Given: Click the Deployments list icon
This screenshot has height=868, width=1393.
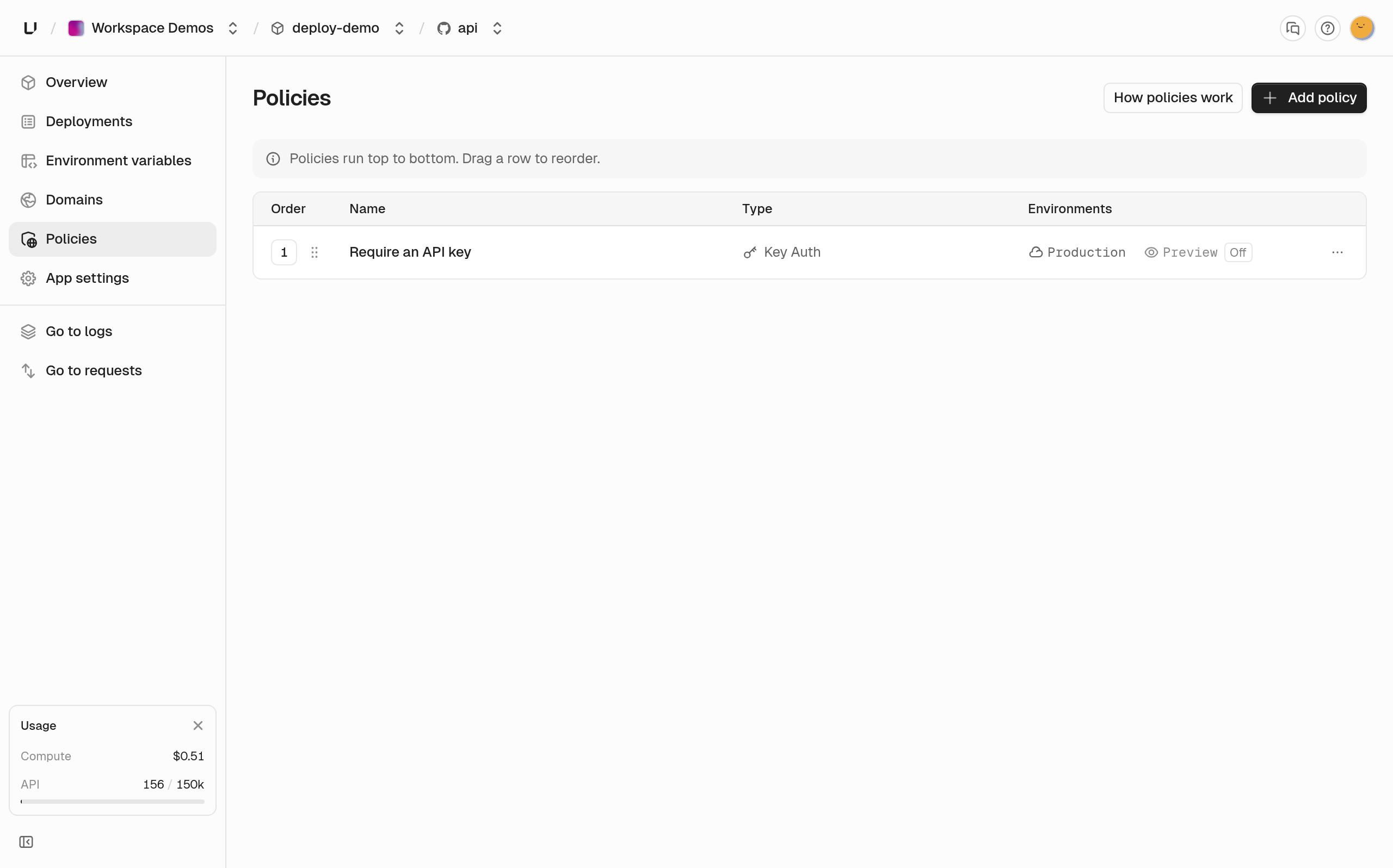Looking at the screenshot, I should tap(28, 122).
